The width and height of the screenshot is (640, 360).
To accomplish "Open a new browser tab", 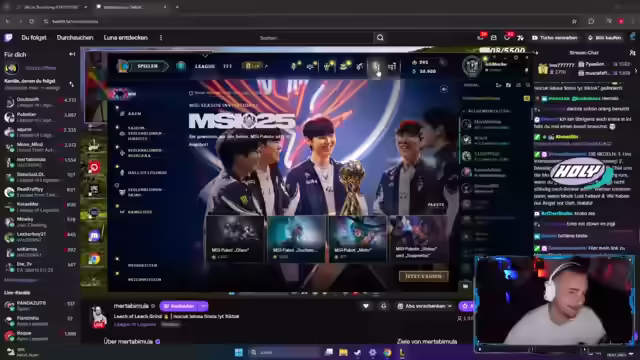I will point(177,7).
